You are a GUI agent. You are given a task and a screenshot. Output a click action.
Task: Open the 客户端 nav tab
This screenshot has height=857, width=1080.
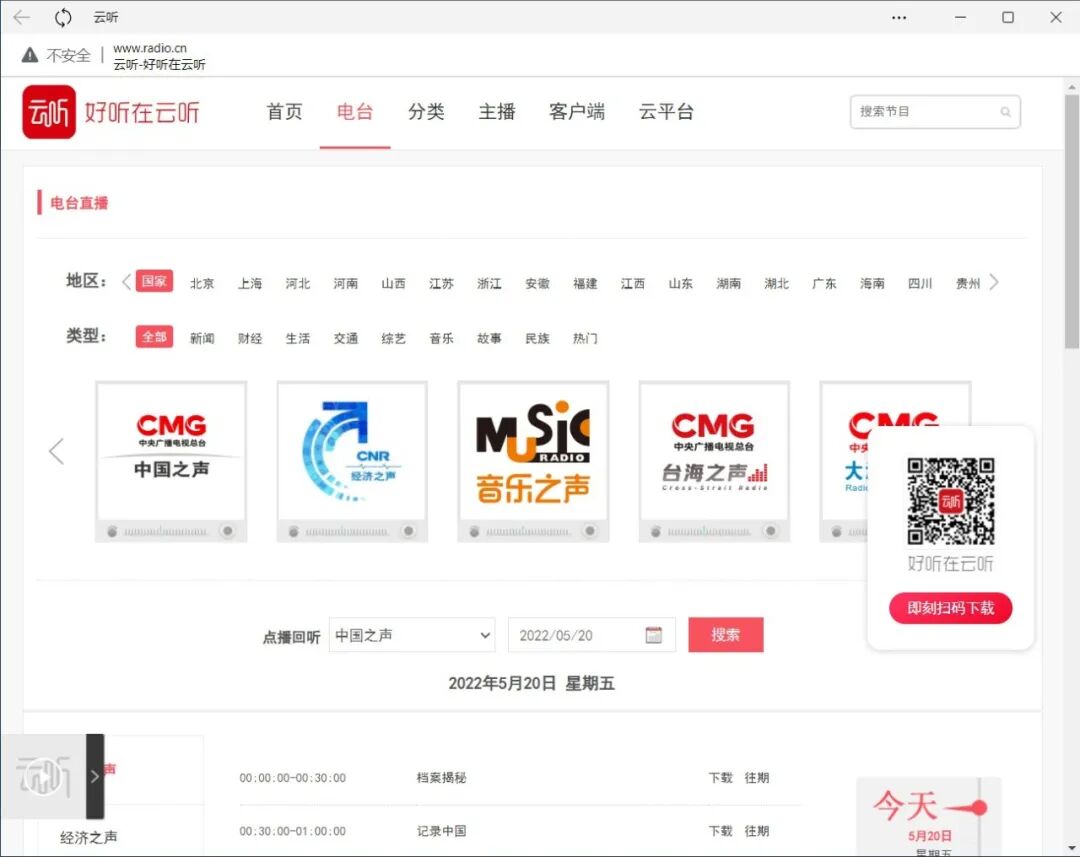click(577, 112)
